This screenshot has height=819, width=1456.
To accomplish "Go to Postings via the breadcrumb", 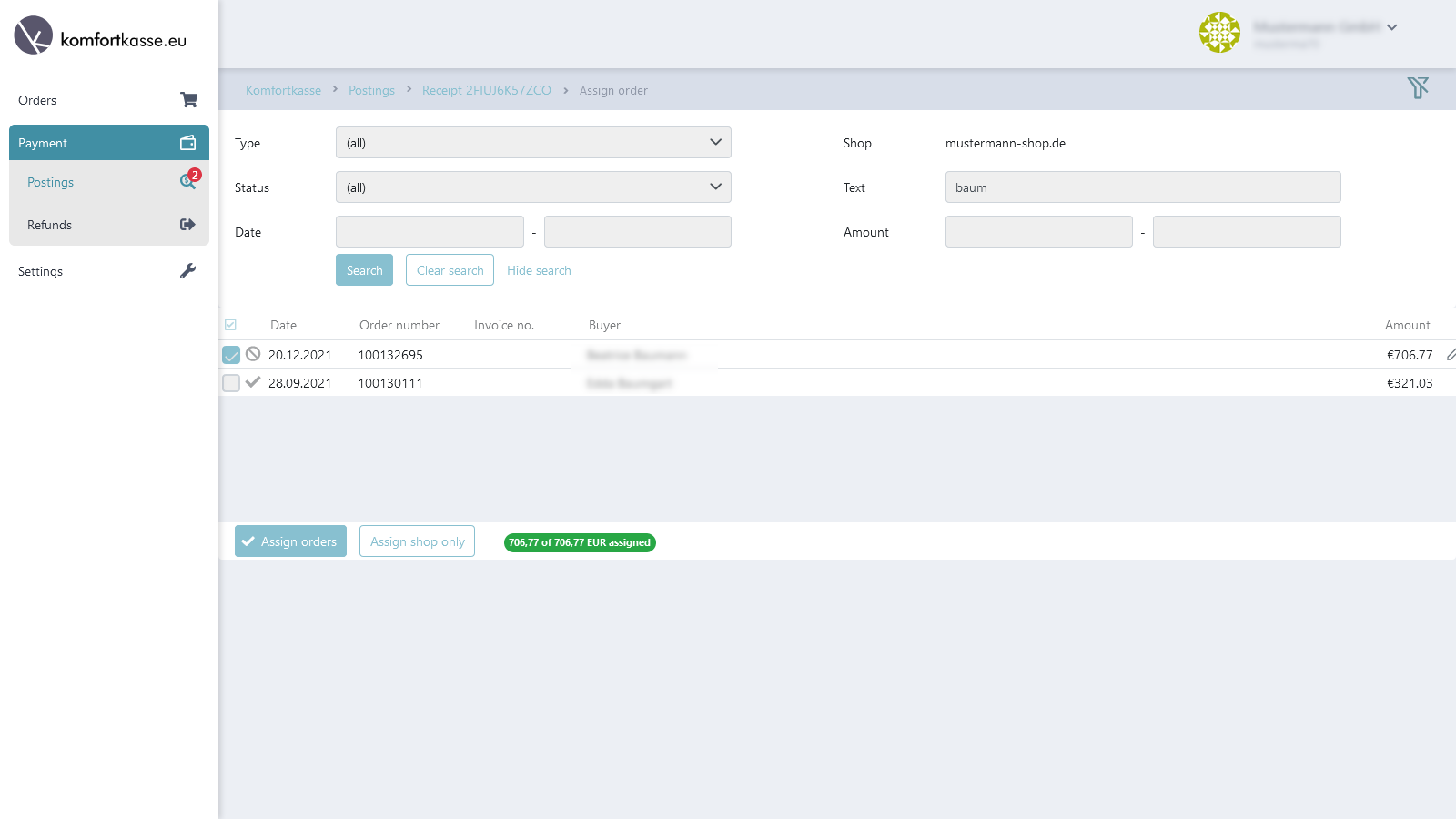I will point(371,90).
